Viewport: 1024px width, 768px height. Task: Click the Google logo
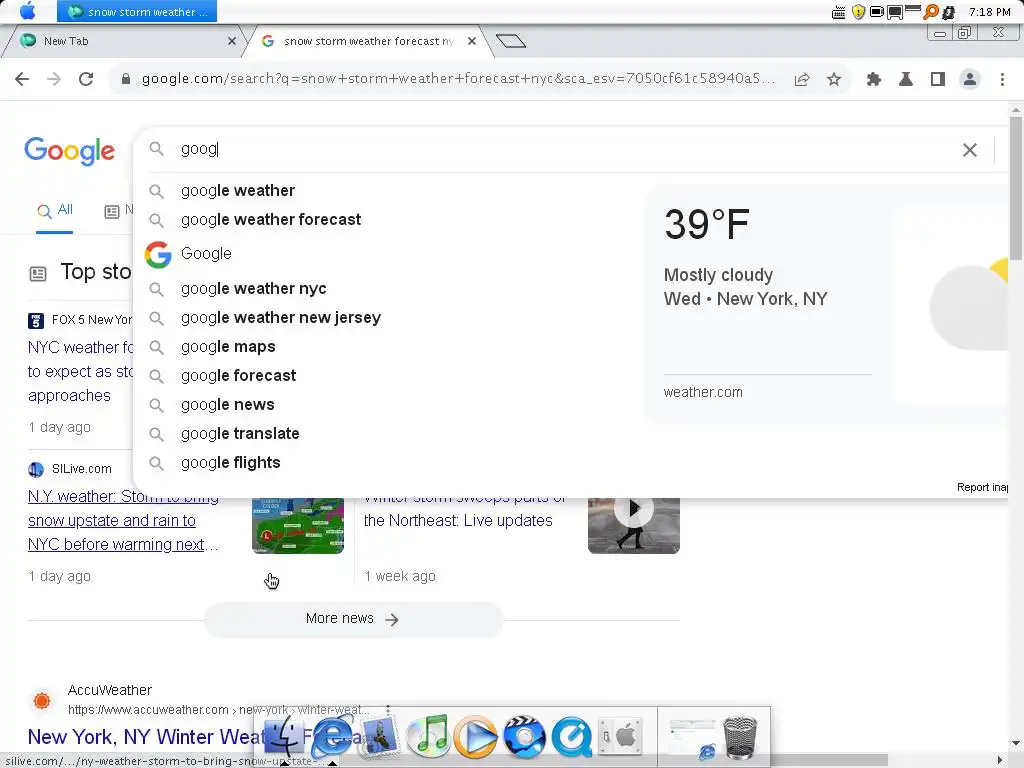pos(69,151)
